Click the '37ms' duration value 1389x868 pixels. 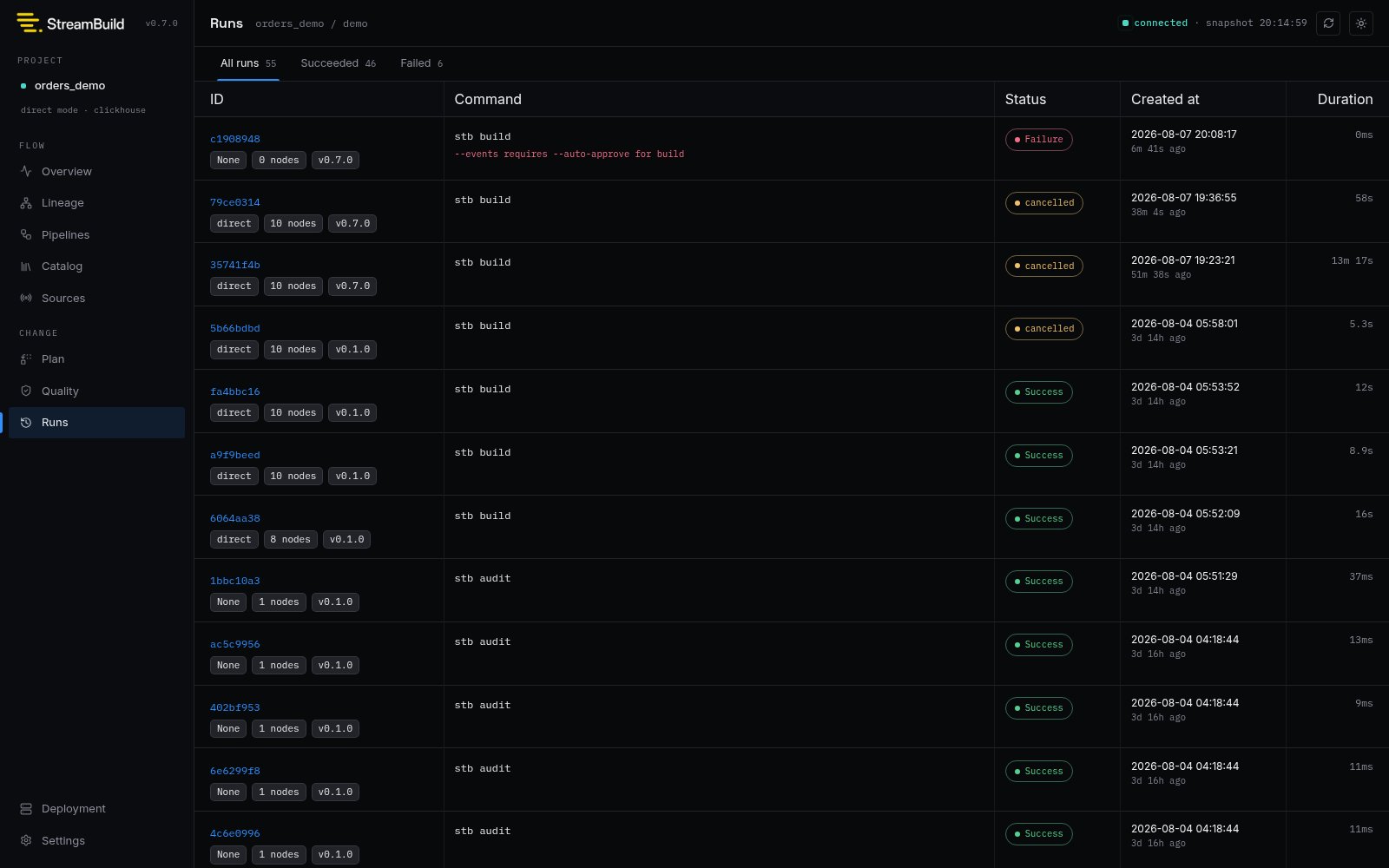[1361, 577]
